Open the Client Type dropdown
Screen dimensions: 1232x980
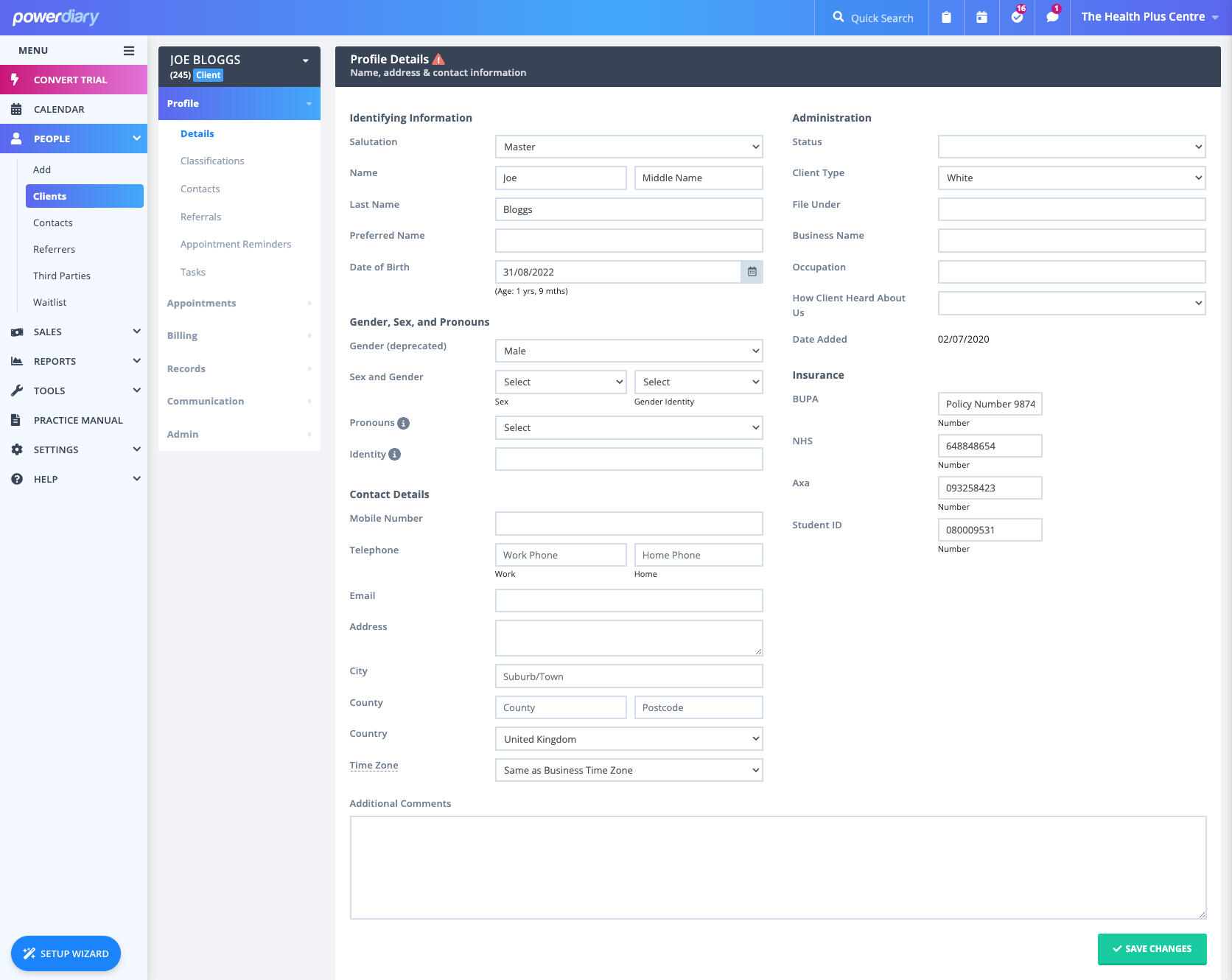[x=1071, y=178]
